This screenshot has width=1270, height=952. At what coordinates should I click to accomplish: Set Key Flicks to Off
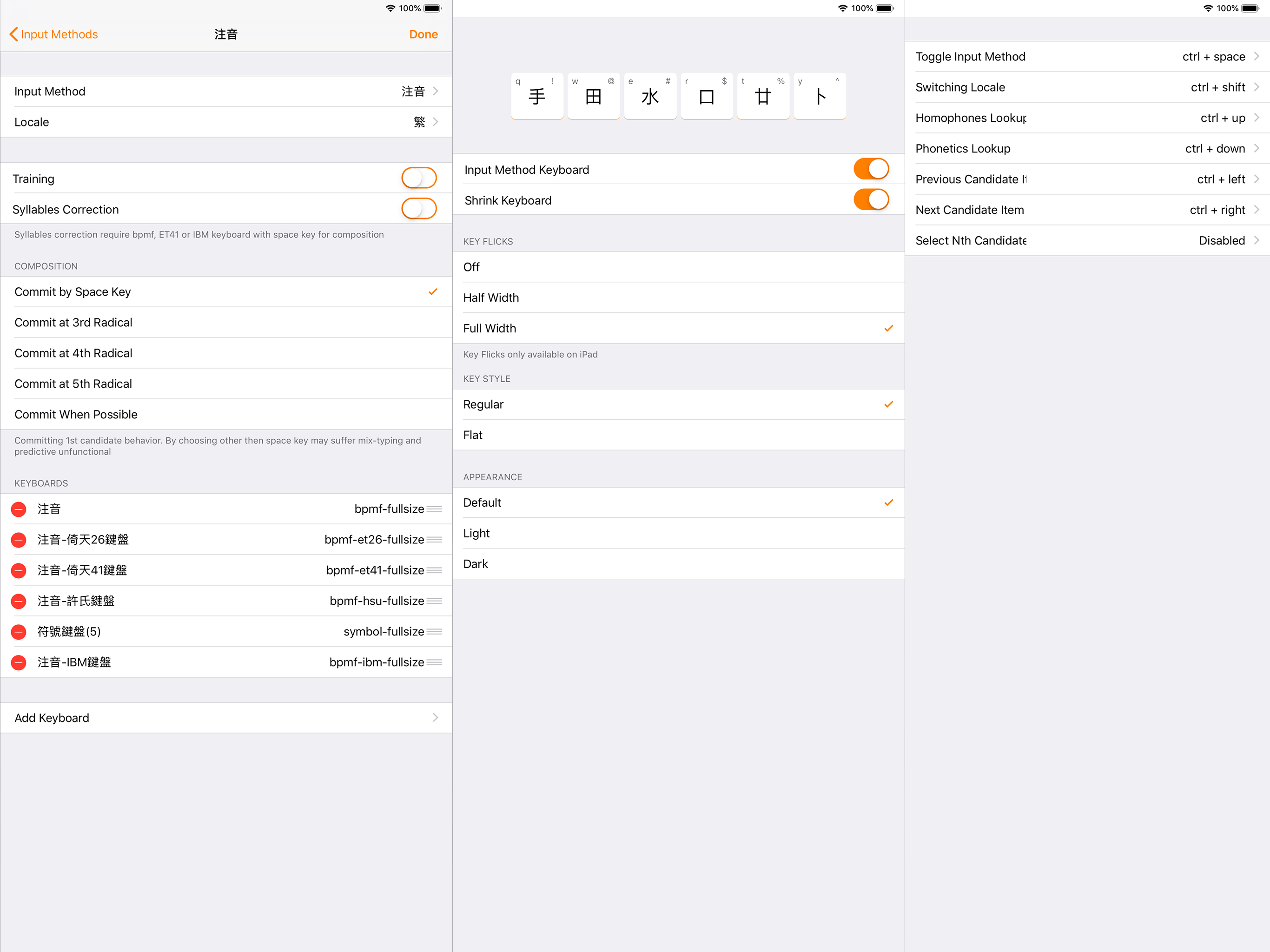679,267
